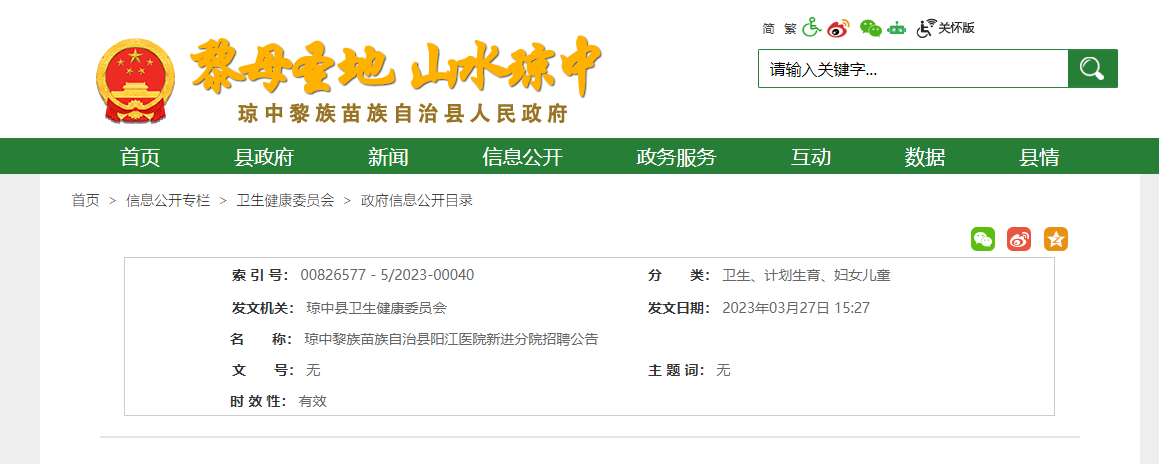
Task: Click index number 00826577 - 5/2023-00040
Action: [x=387, y=276]
